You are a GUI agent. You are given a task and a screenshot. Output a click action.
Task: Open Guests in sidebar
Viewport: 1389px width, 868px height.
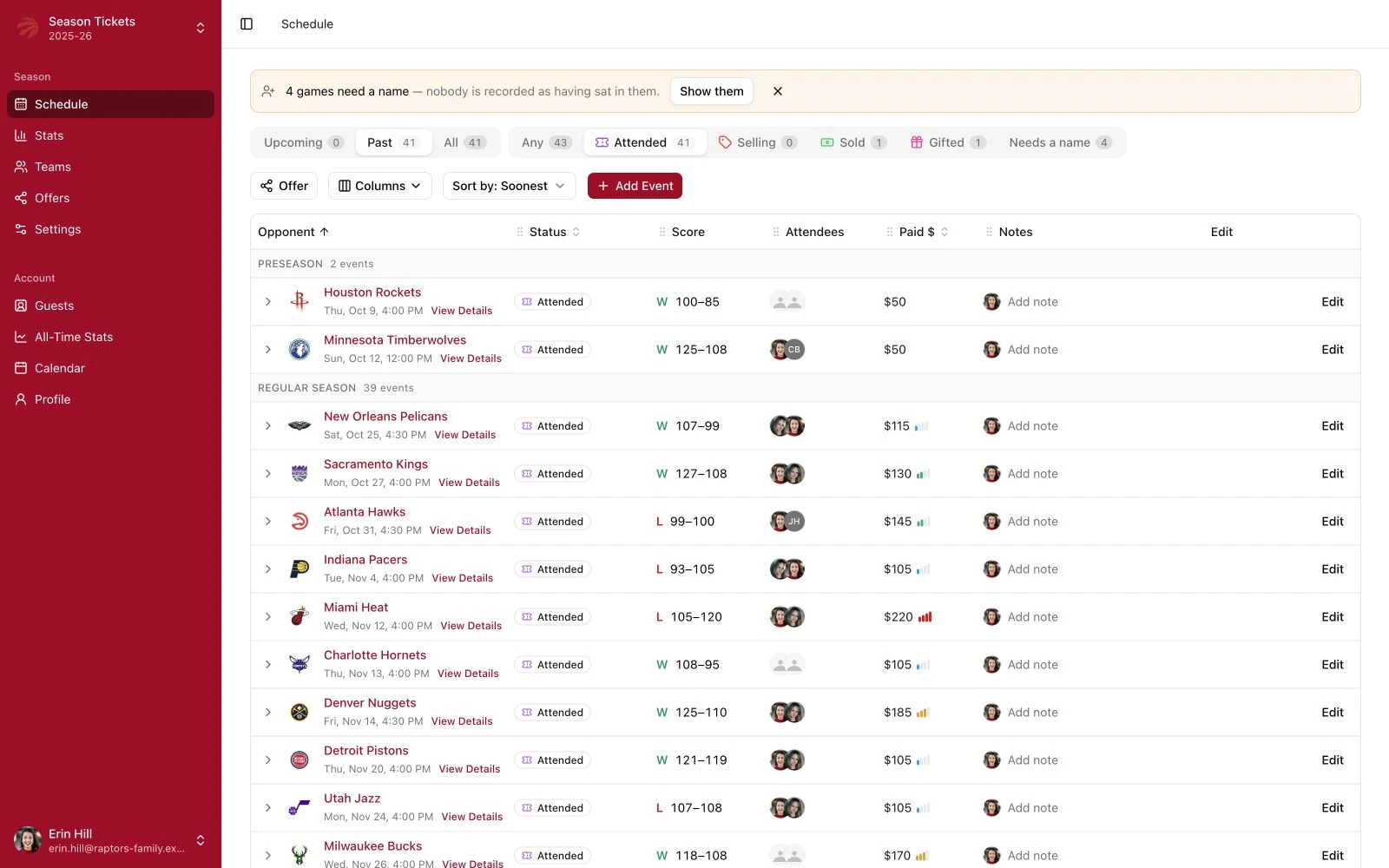[110, 306]
